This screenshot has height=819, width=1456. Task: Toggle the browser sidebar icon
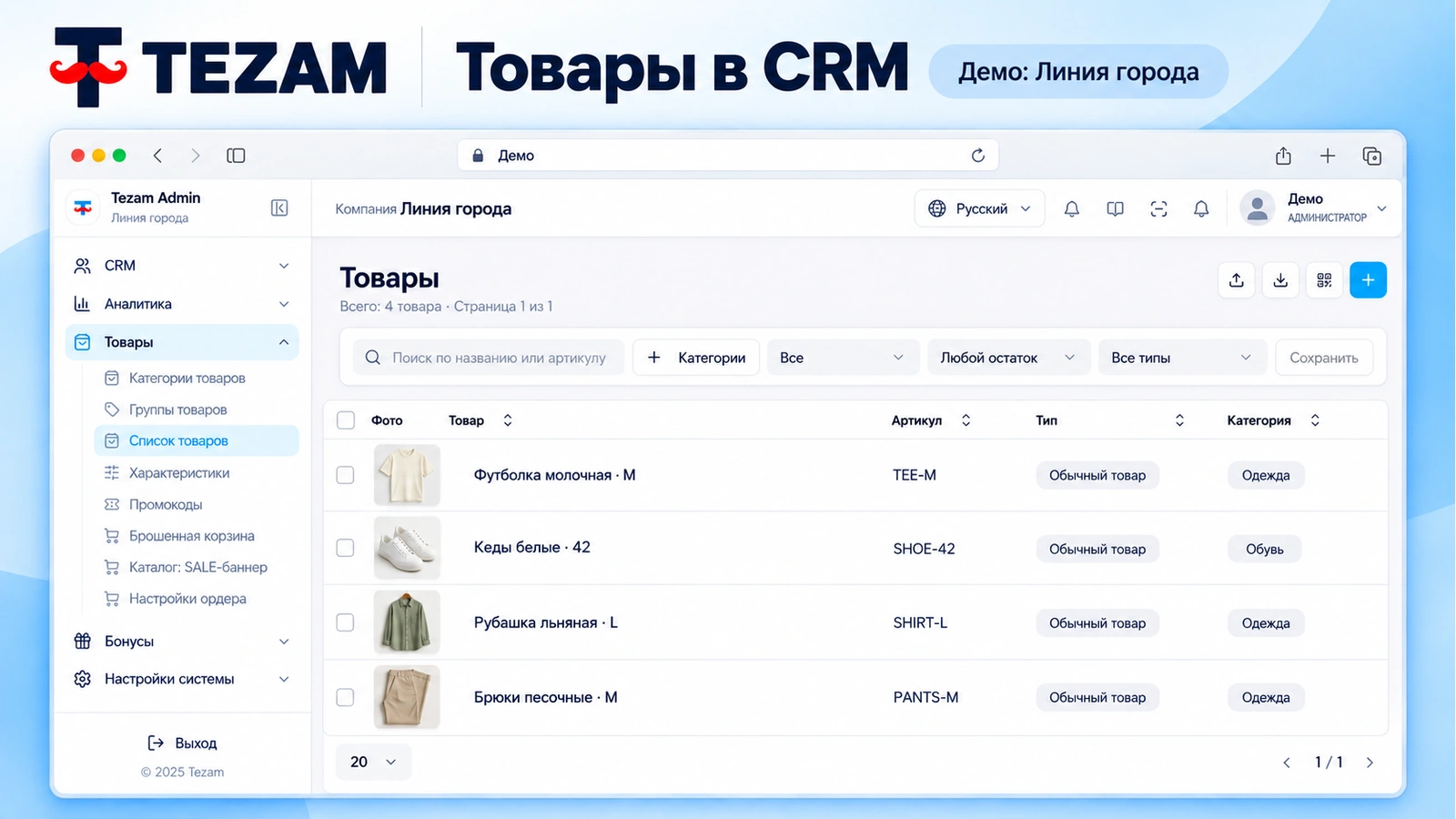[x=236, y=156]
